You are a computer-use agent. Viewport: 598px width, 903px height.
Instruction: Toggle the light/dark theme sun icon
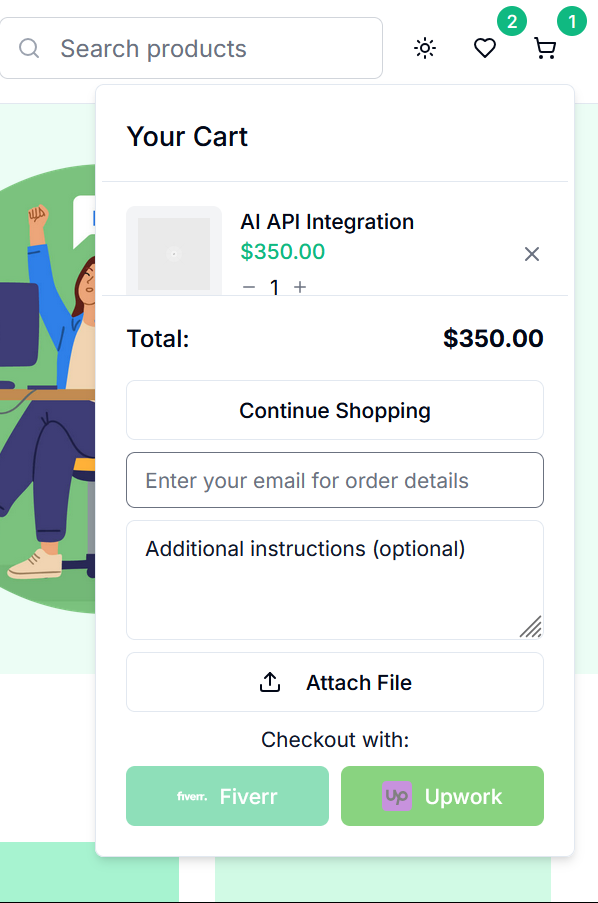[x=425, y=48]
